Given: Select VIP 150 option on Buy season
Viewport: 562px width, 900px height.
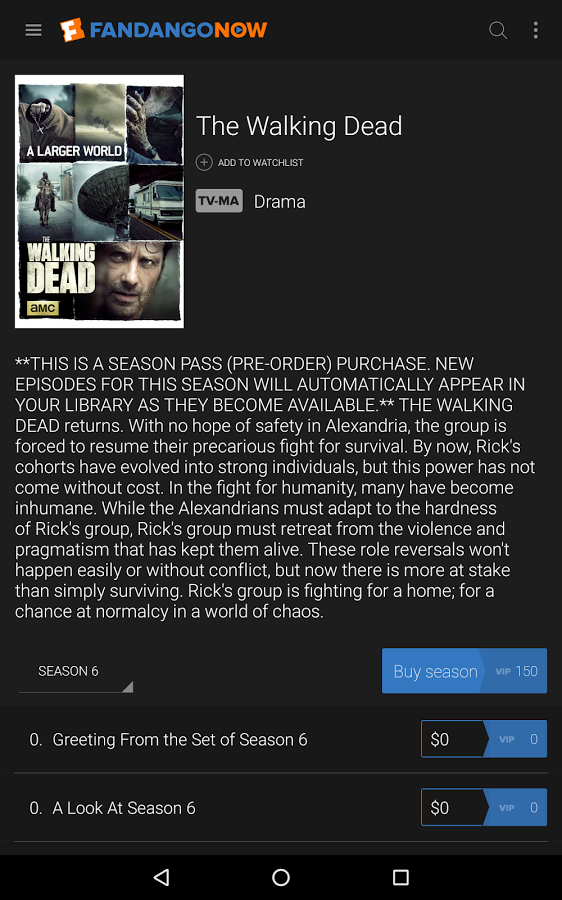Looking at the screenshot, I should pyautogui.click(x=516, y=671).
